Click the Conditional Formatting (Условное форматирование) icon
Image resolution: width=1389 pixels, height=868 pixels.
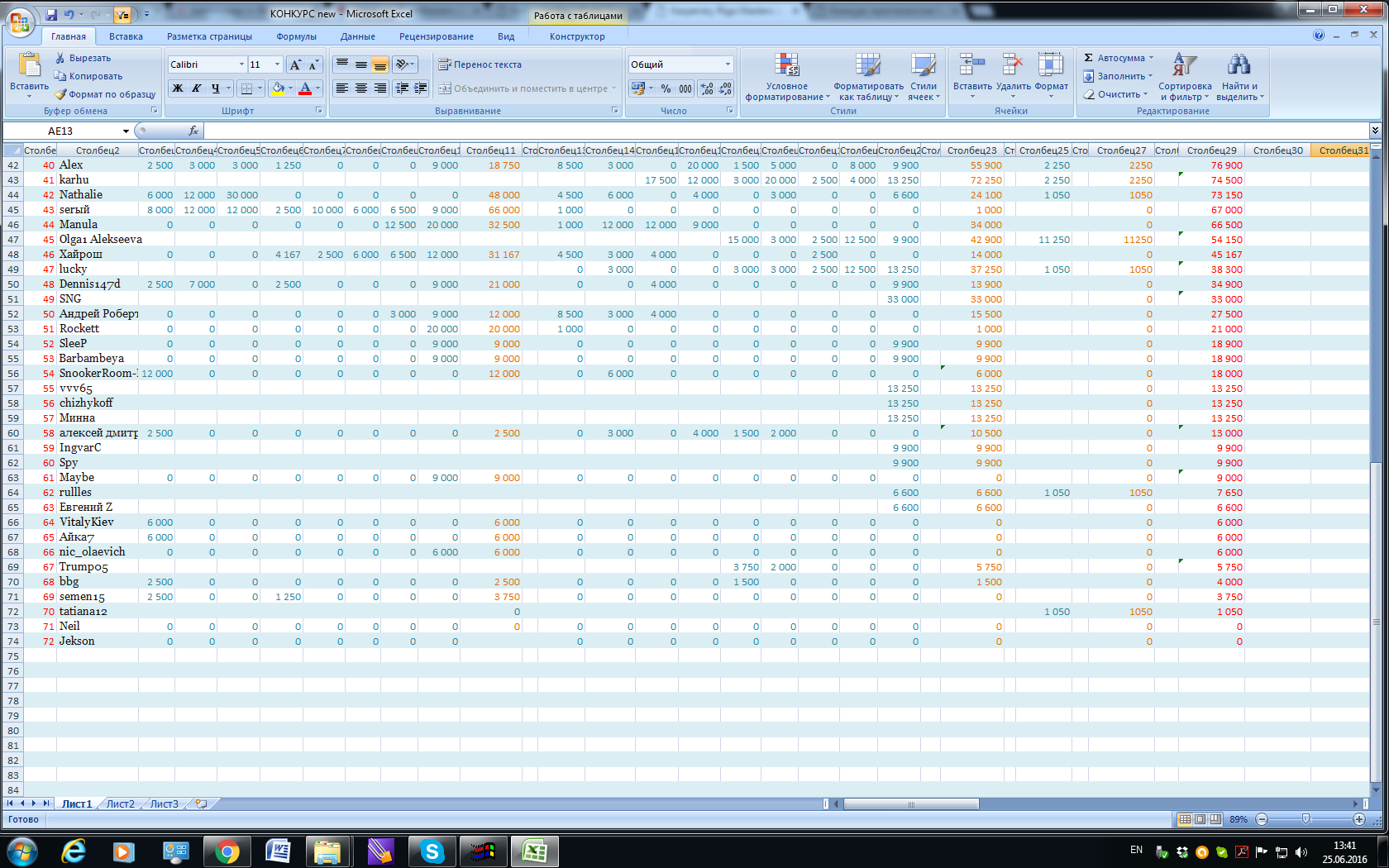click(786, 65)
